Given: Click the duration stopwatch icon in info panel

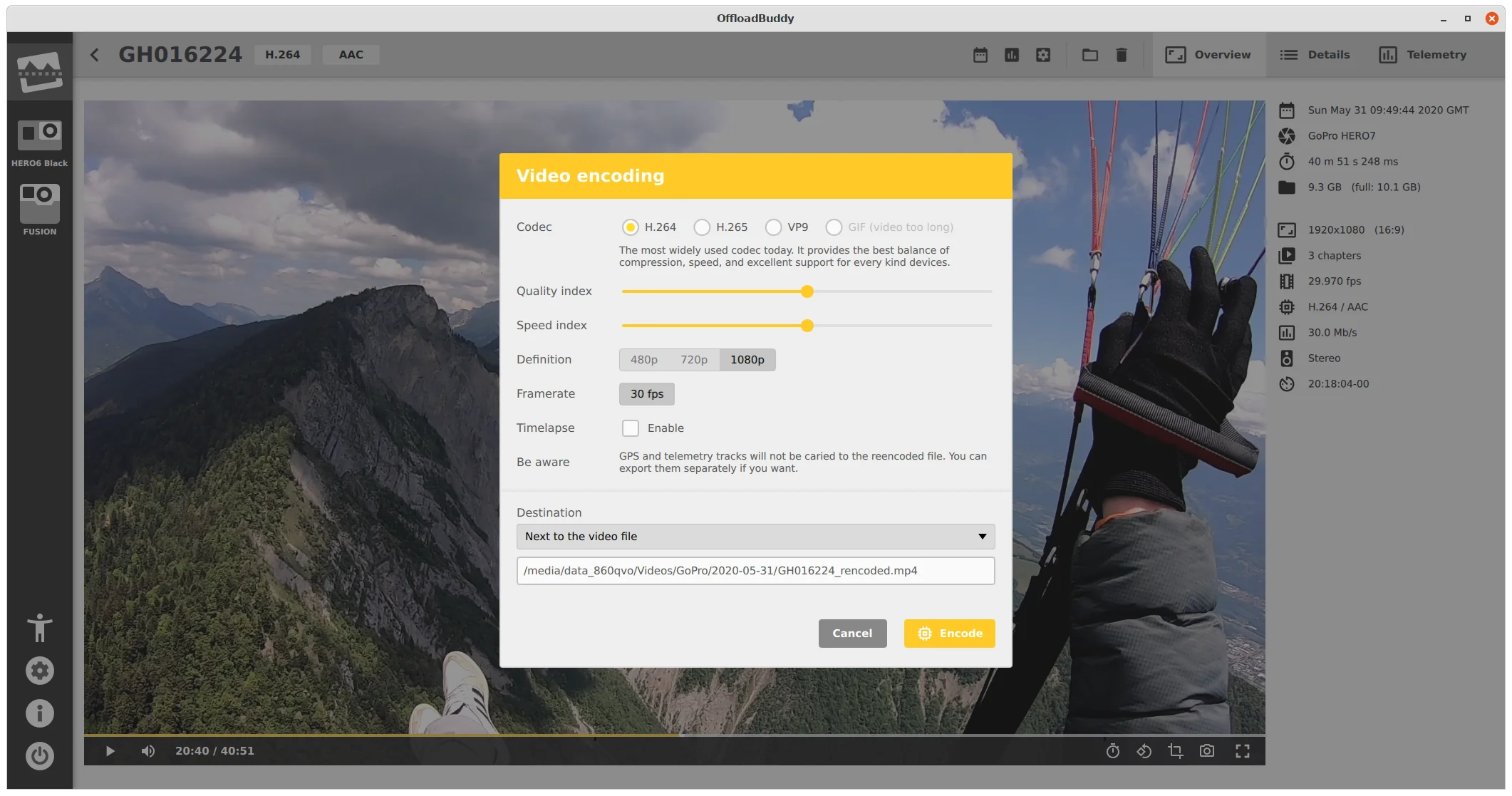Looking at the screenshot, I should pos(1287,162).
